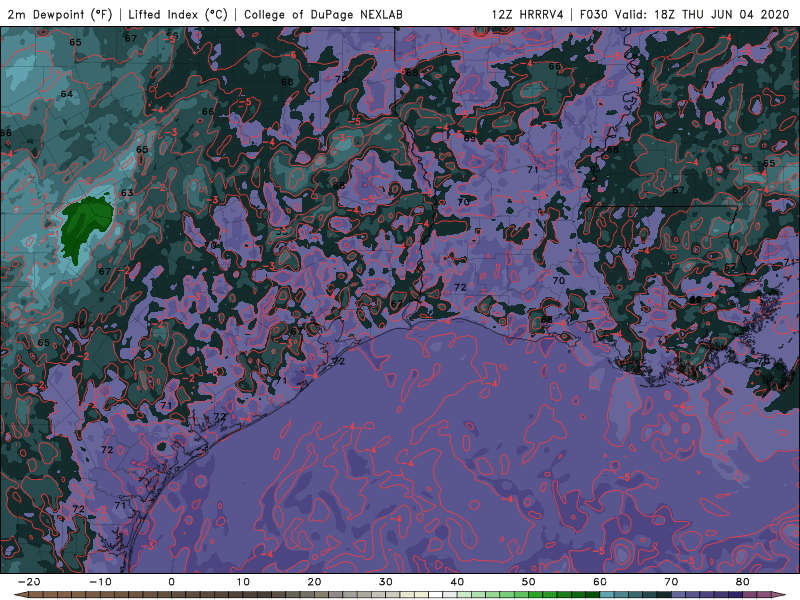Screen dimensions: 800x600
Task: Click the 10 label on the color scale
Action: 243,582
